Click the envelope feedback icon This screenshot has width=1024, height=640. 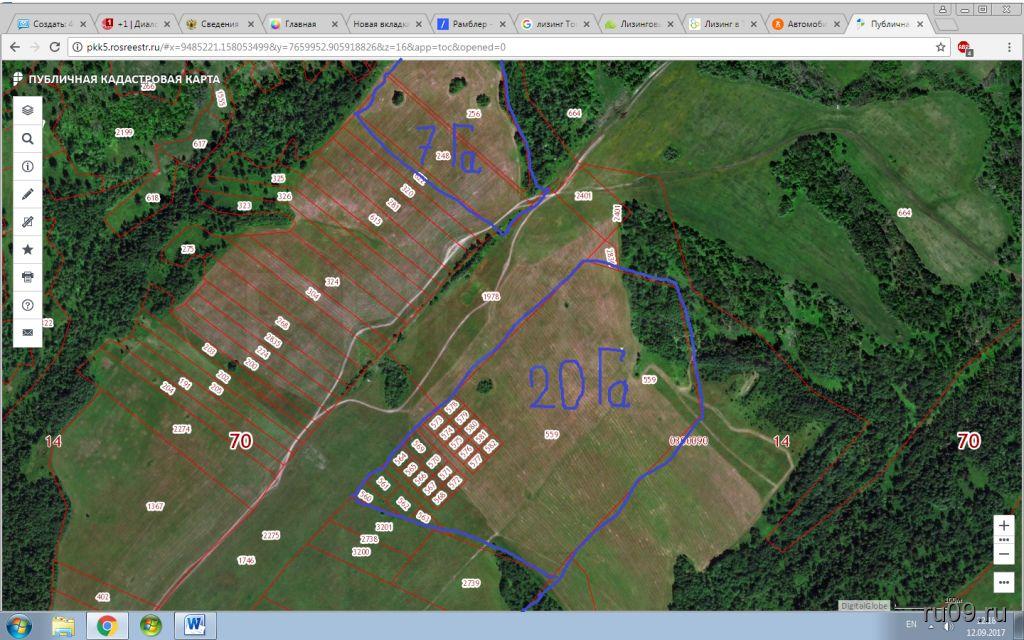27,332
